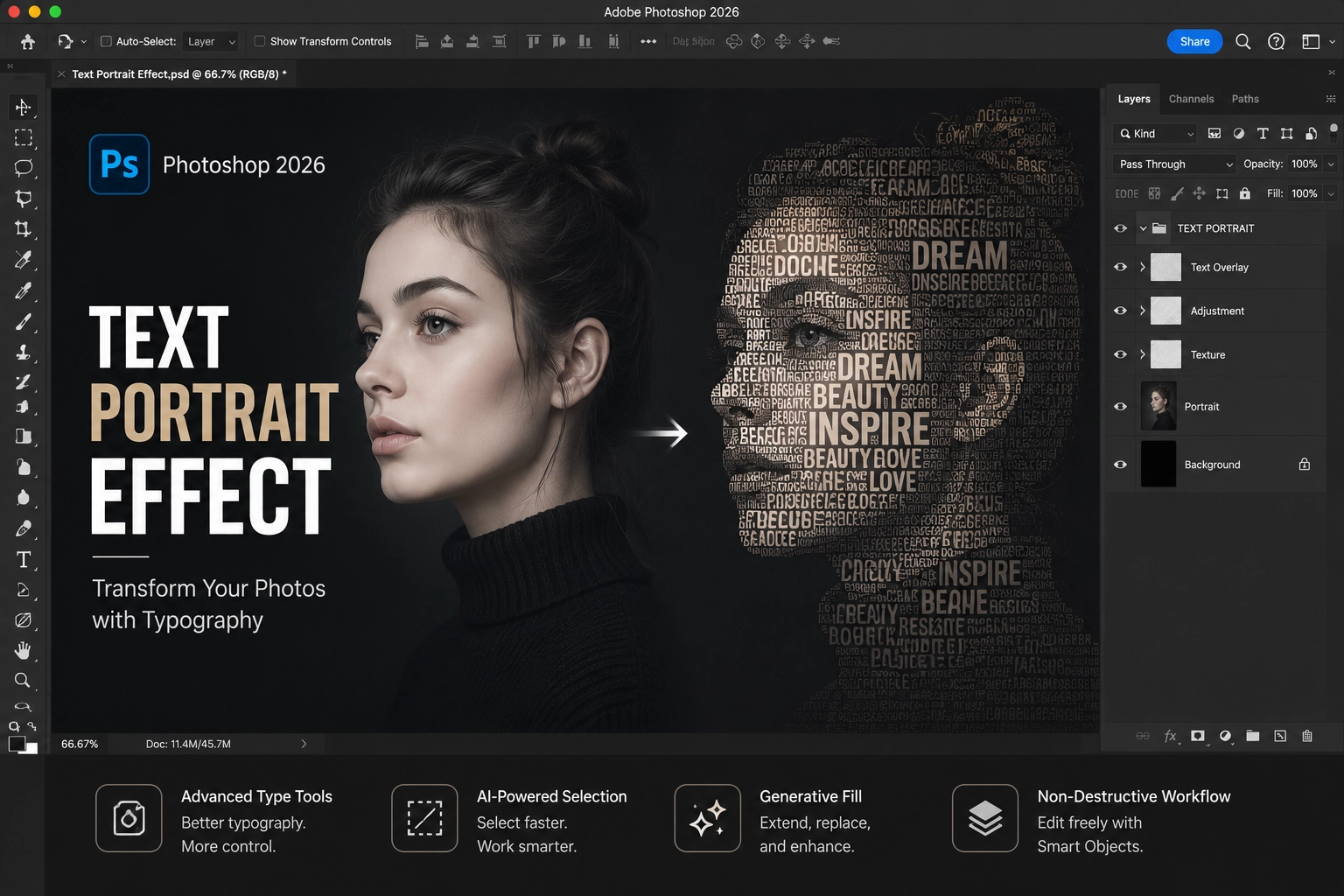Collapse the TEXT PORTRAIT group
The height and width of the screenshot is (896, 1344).
1143,228
